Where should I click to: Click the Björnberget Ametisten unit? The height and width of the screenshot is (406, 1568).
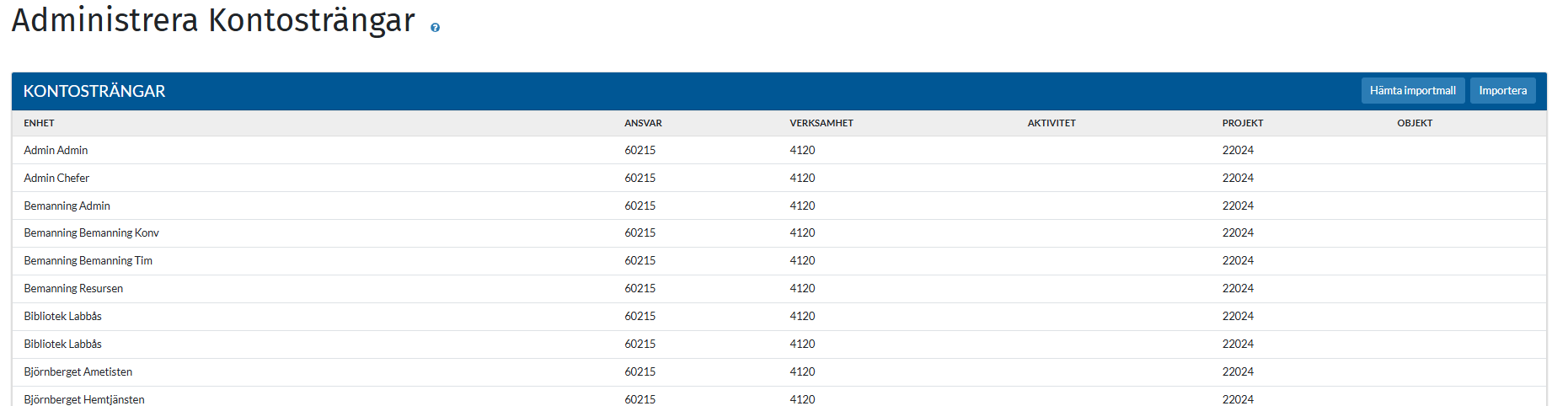point(78,371)
